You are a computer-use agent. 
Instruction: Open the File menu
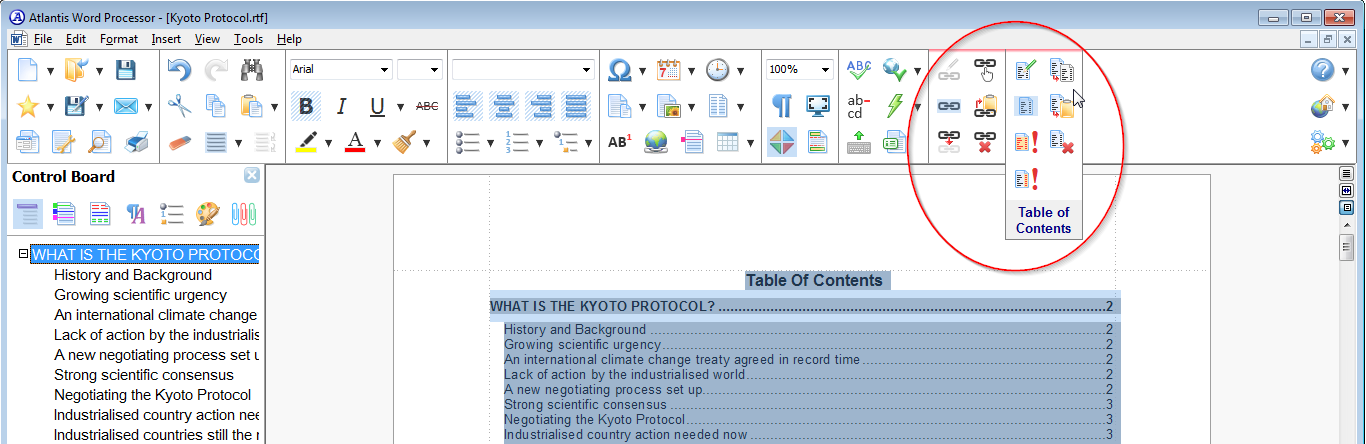click(43, 39)
